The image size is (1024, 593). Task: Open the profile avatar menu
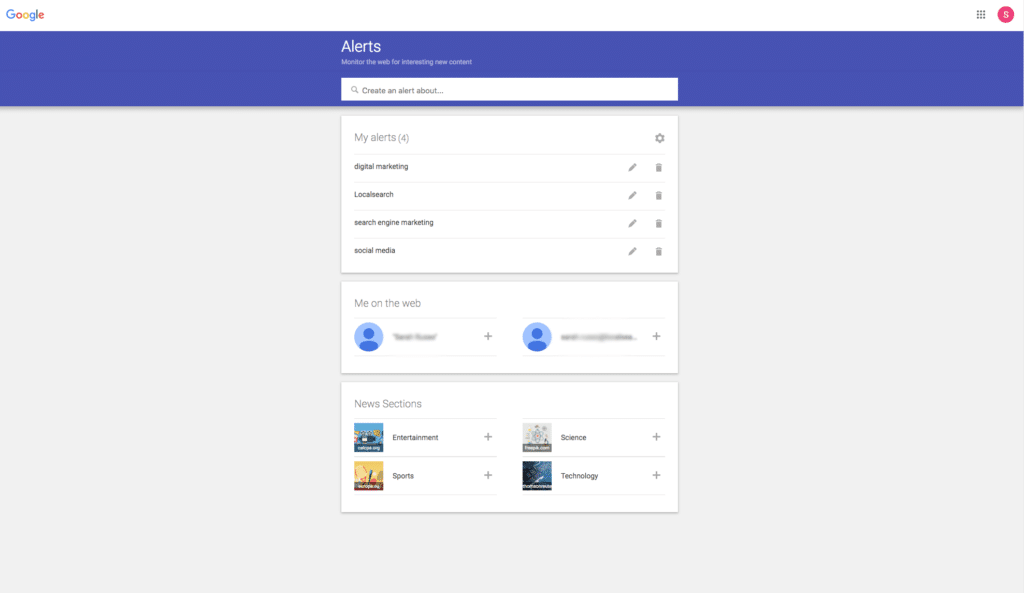coord(1005,14)
